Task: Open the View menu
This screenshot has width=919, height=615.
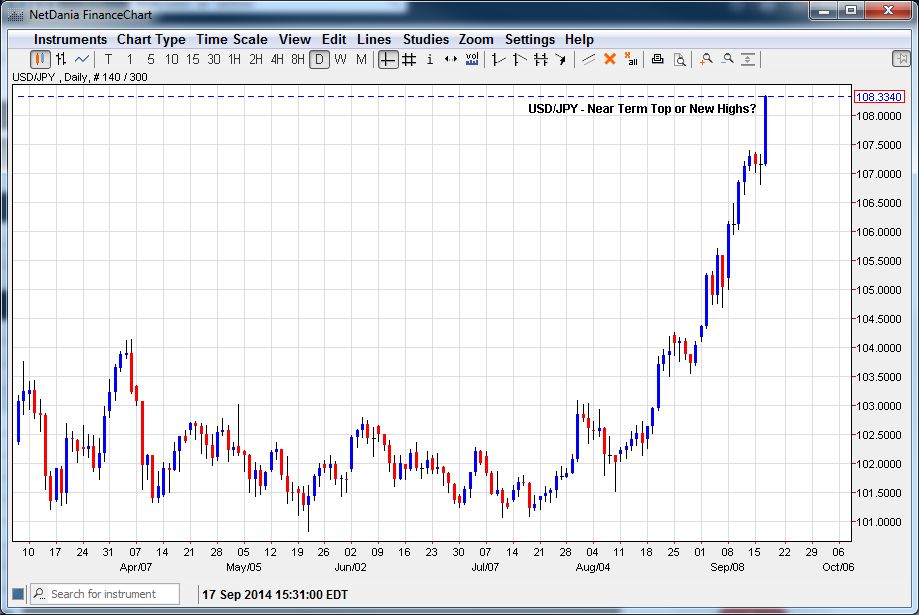Action: pyautogui.click(x=295, y=39)
